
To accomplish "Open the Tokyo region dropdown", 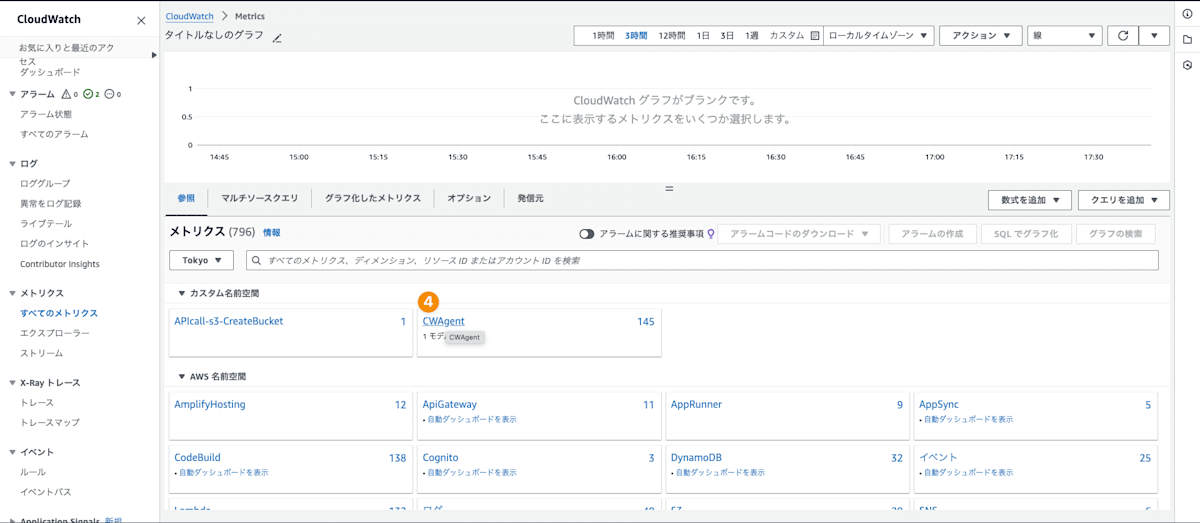I will coord(202,260).
